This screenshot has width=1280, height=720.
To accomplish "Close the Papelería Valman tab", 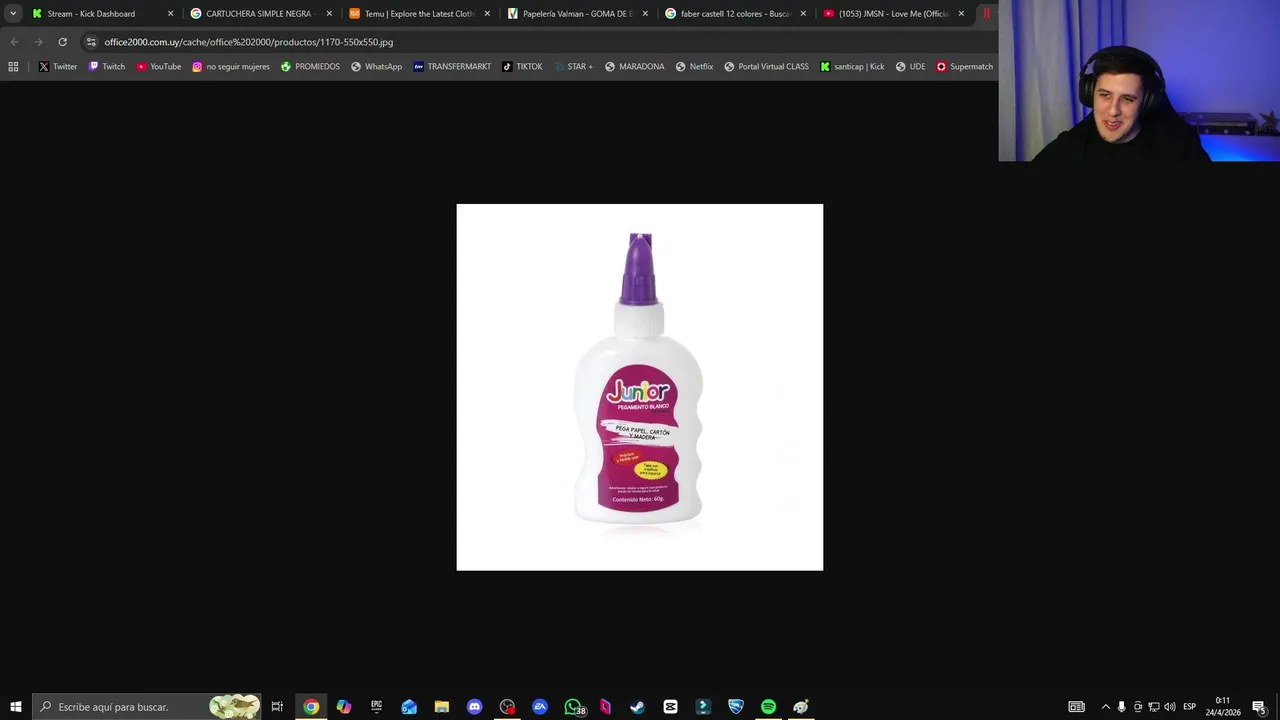I will (x=645, y=14).
